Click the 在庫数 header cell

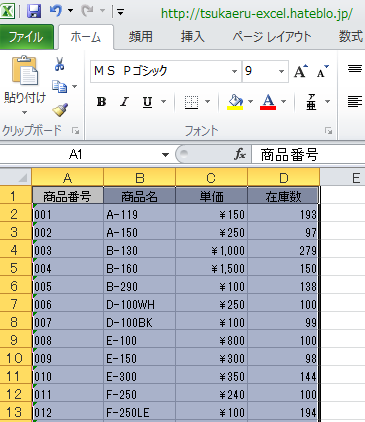283,196
